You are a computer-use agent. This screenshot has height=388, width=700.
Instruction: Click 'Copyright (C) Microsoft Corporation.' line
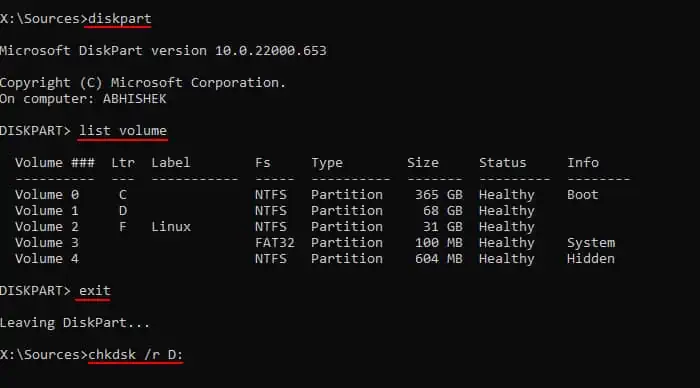(143, 83)
